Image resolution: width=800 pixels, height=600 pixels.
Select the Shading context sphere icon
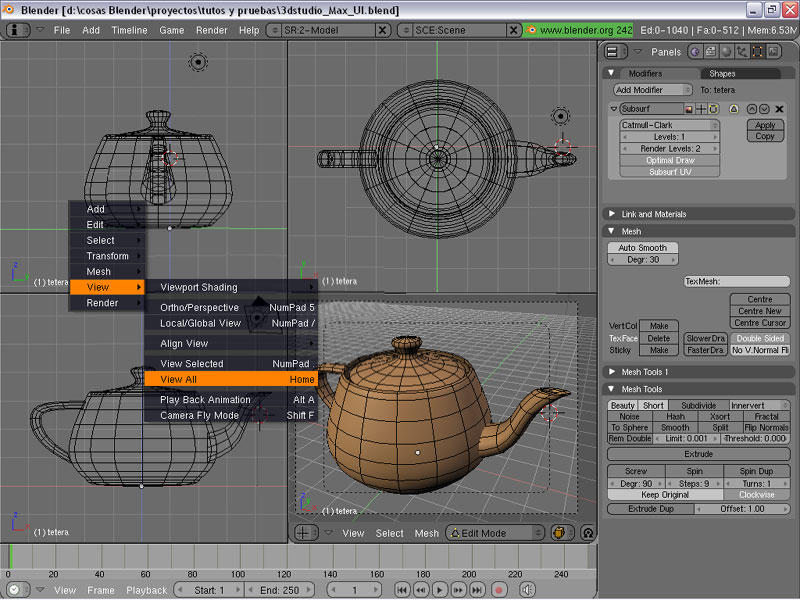point(725,52)
